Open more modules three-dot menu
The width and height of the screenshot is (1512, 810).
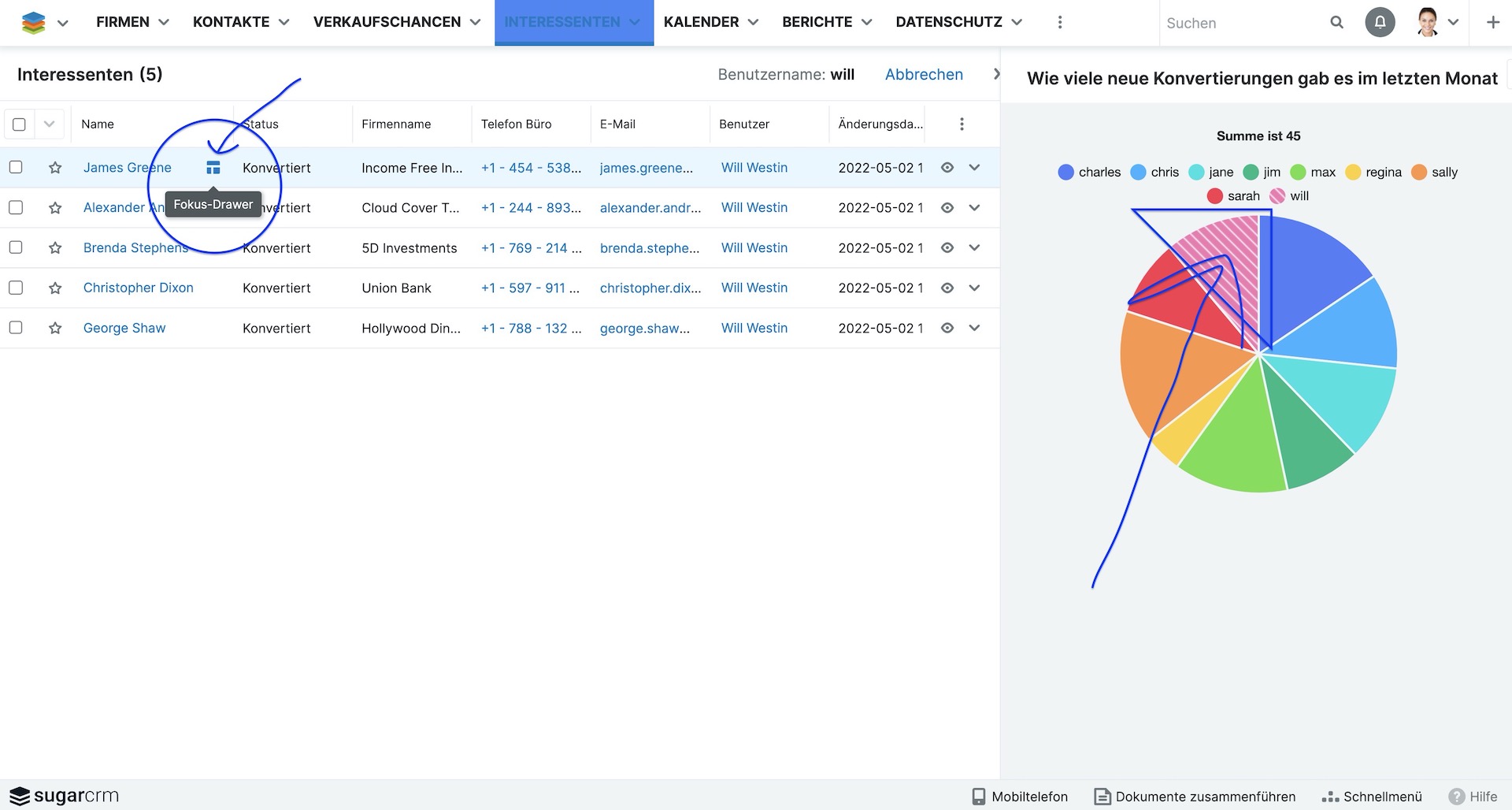1059,23
